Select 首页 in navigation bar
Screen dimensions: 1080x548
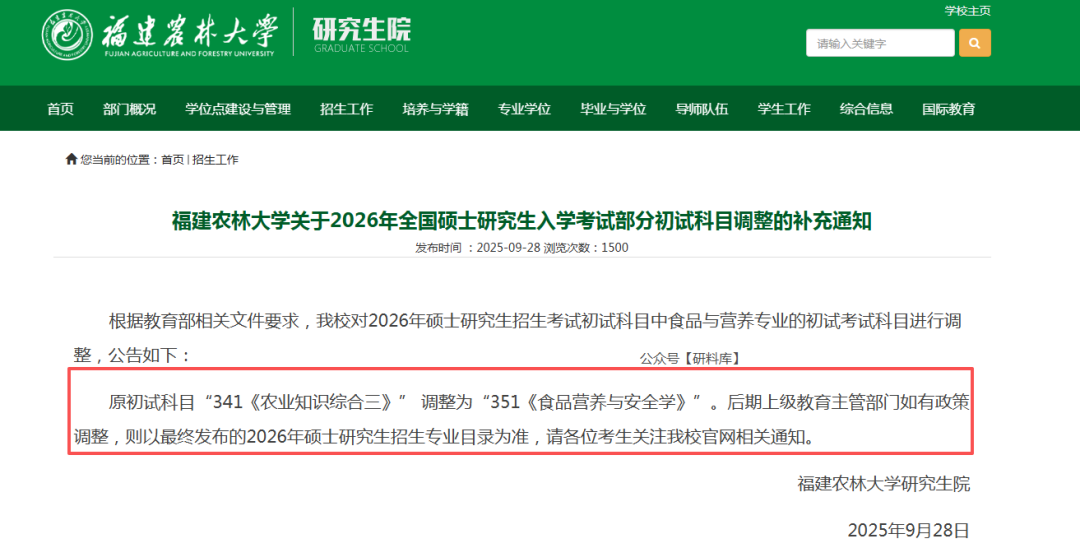tap(60, 109)
